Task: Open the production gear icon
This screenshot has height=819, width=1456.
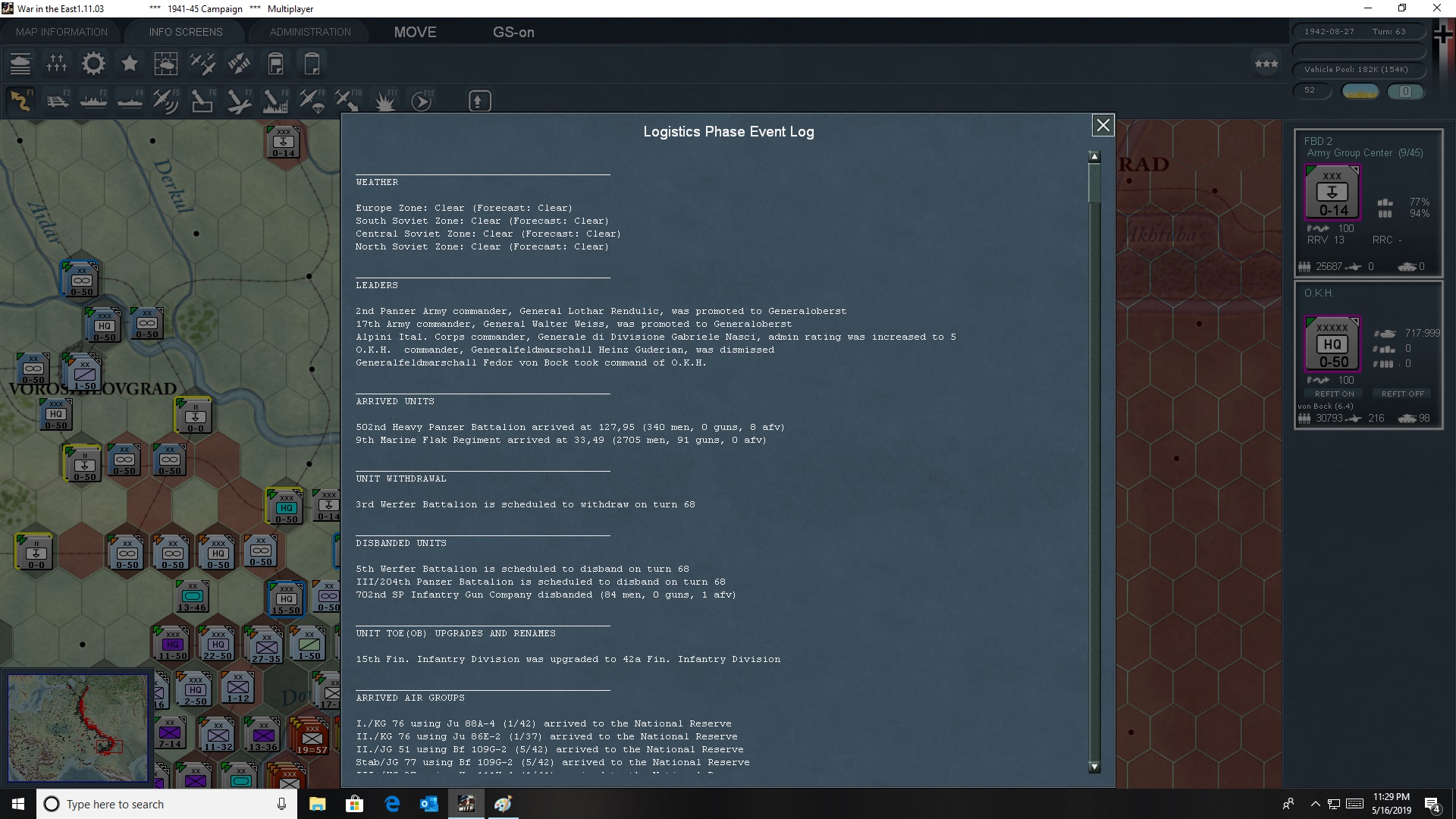Action: click(93, 64)
